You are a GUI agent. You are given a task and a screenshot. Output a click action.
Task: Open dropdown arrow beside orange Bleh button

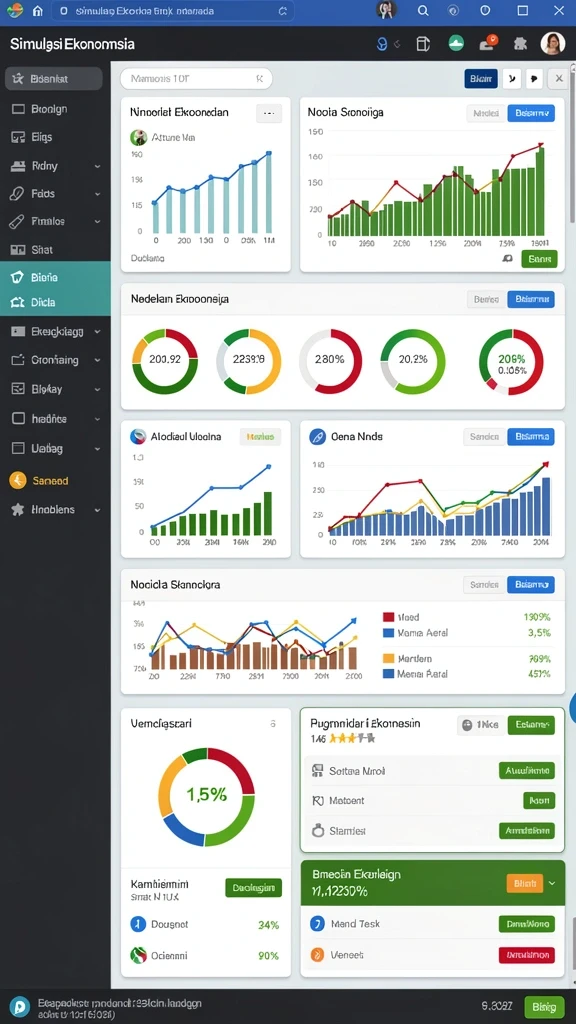tap(552, 883)
